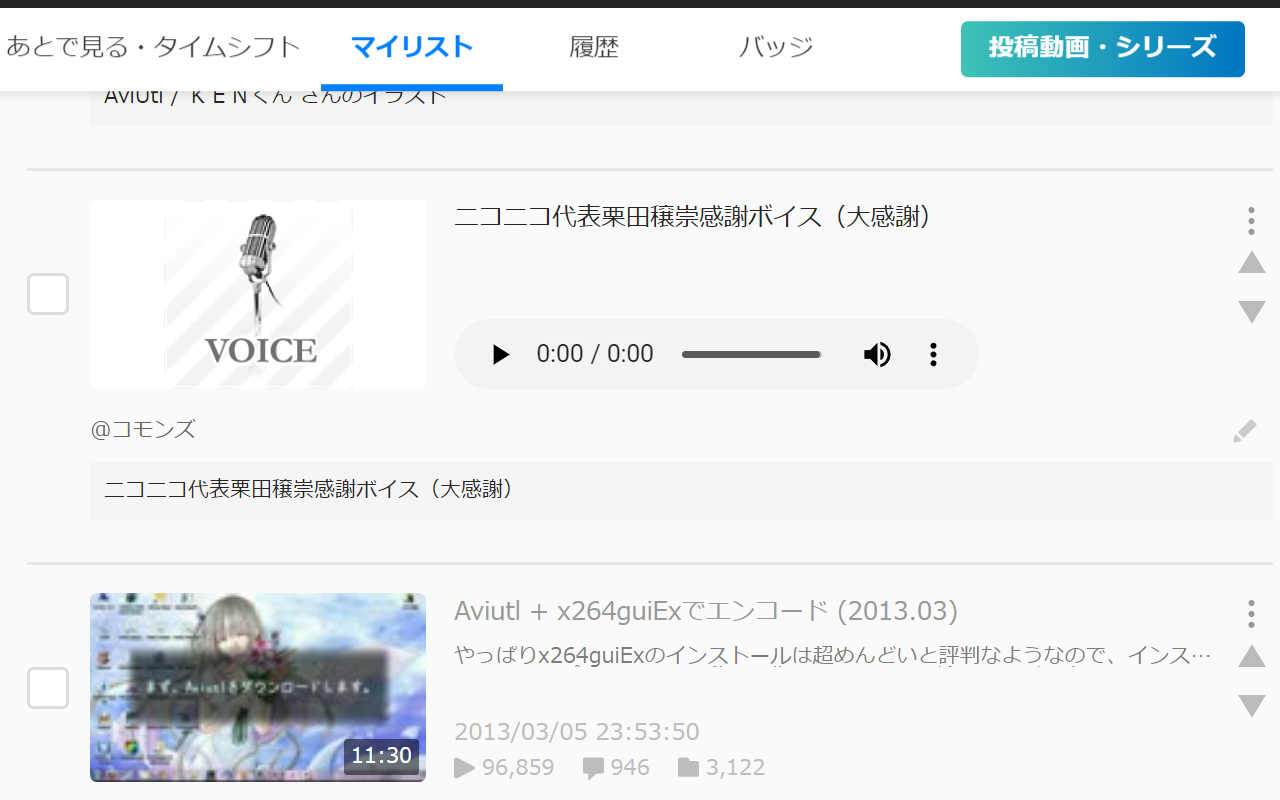The image size is (1280, 800).
Task: Move the Aviutl video down in the list
Action: coord(1251,703)
